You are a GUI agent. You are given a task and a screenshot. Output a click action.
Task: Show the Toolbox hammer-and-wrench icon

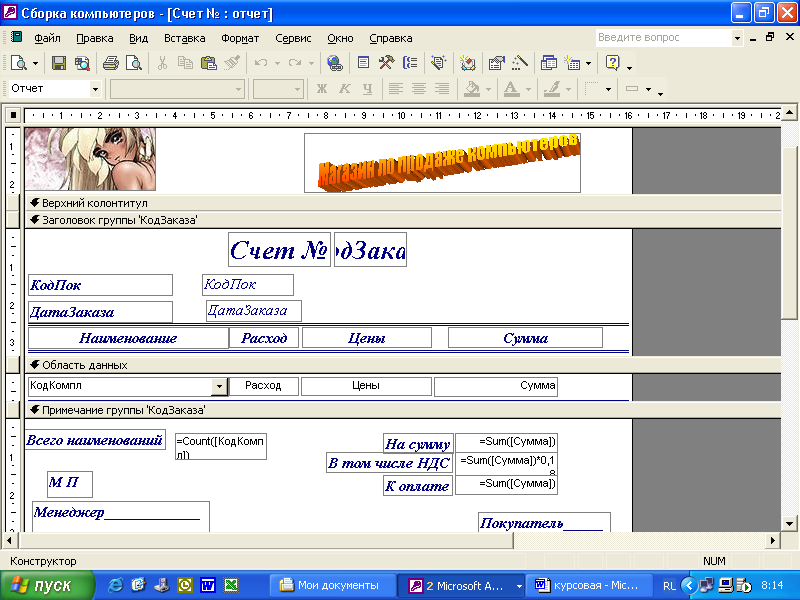[386, 63]
